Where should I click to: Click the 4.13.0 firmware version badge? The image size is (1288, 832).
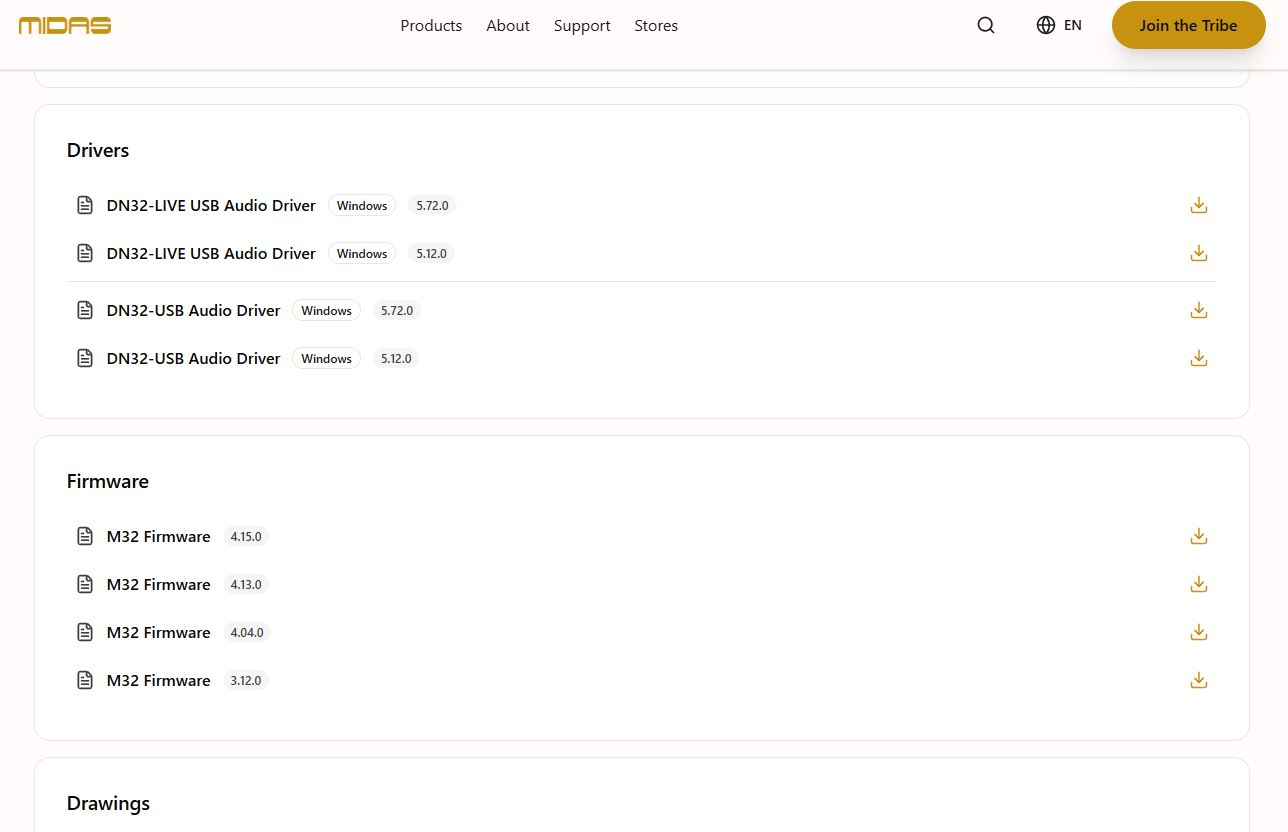click(x=246, y=584)
